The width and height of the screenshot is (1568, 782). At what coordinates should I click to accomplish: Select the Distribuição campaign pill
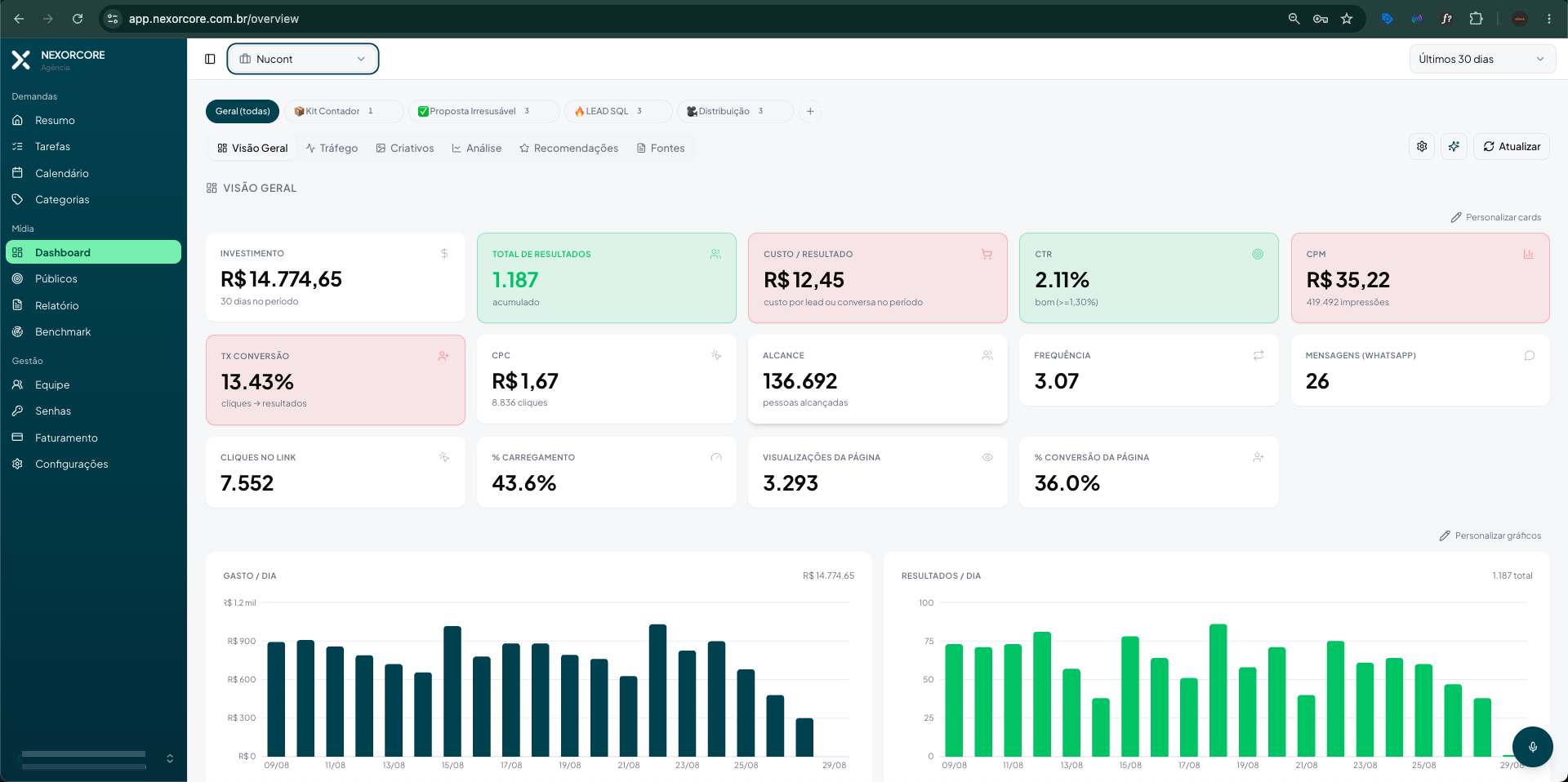735,111
